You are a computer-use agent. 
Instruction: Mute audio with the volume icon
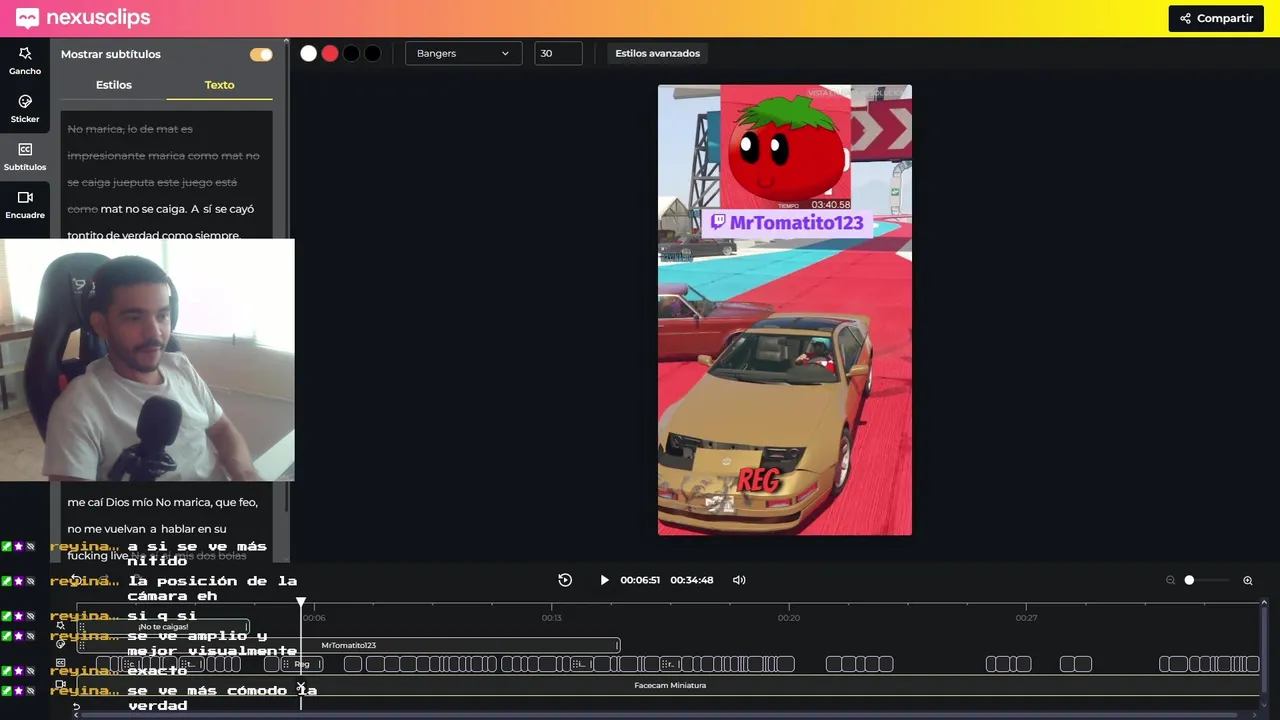coord(739,580)
